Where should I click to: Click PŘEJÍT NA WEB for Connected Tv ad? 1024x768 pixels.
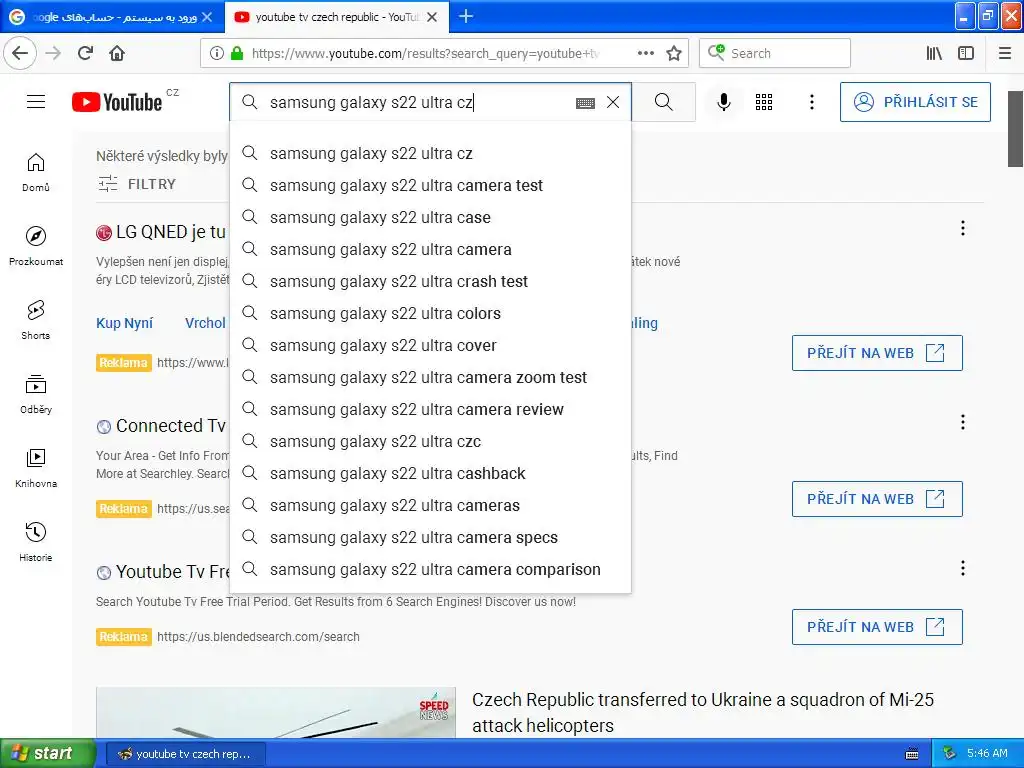tap(877, 499)
